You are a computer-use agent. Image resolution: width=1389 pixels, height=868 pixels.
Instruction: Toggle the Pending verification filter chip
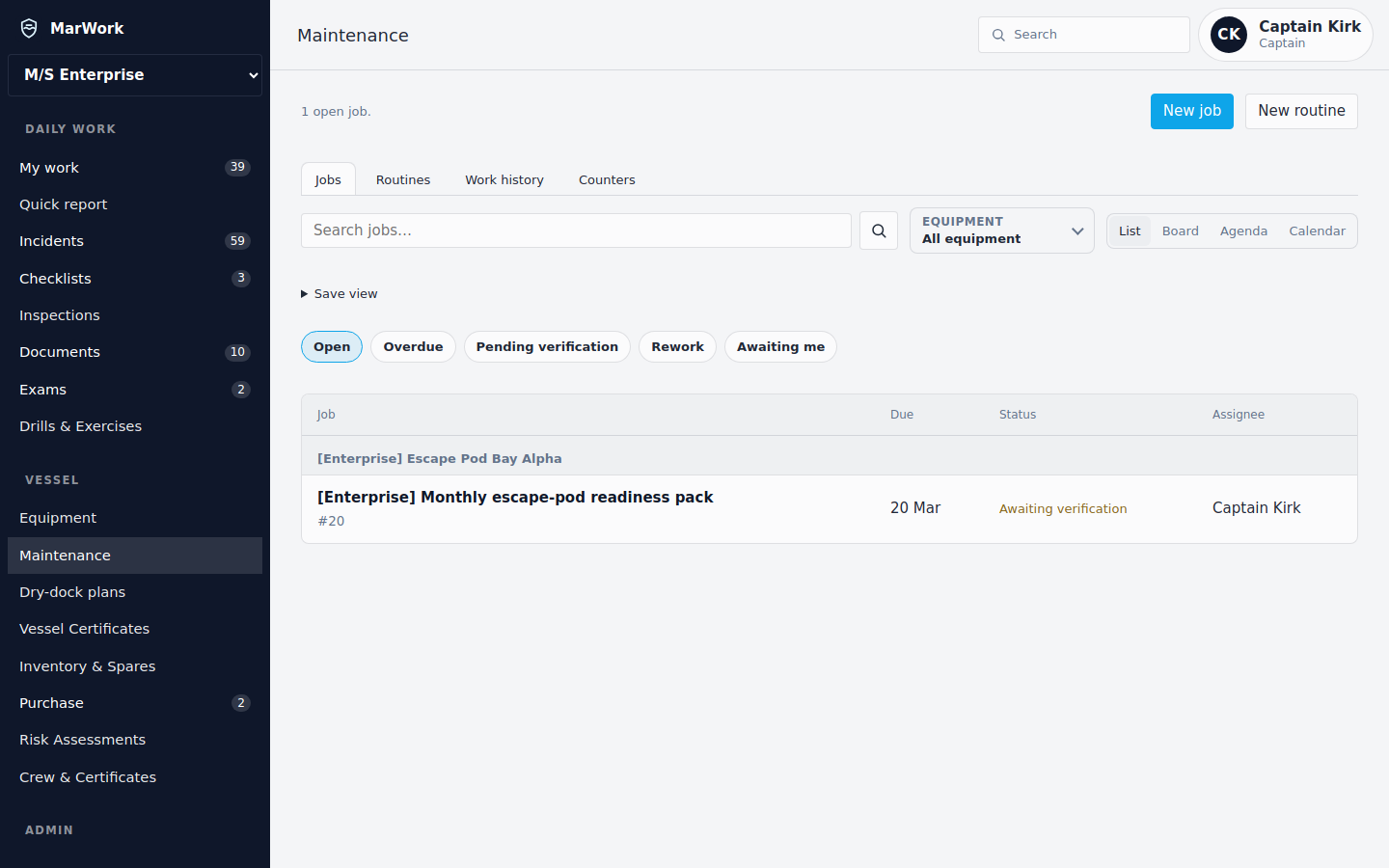click(x=547, y=347)
